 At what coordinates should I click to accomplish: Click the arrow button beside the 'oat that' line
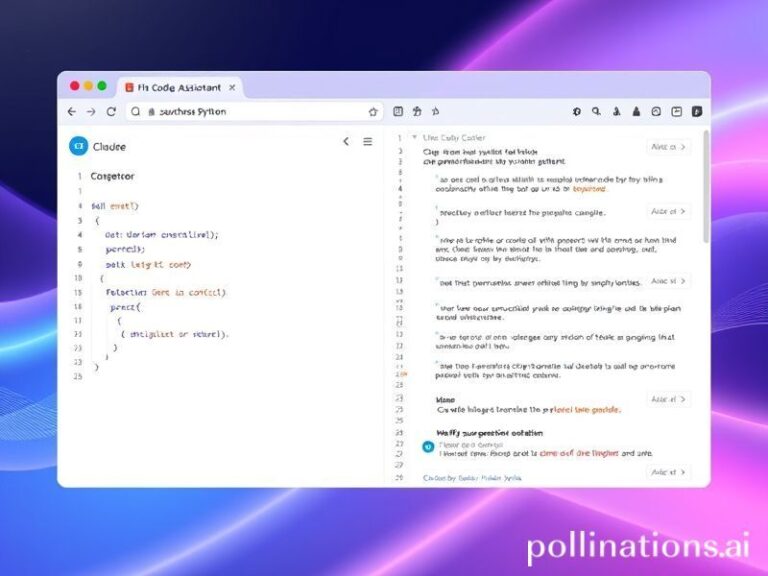tap(669, 281)
